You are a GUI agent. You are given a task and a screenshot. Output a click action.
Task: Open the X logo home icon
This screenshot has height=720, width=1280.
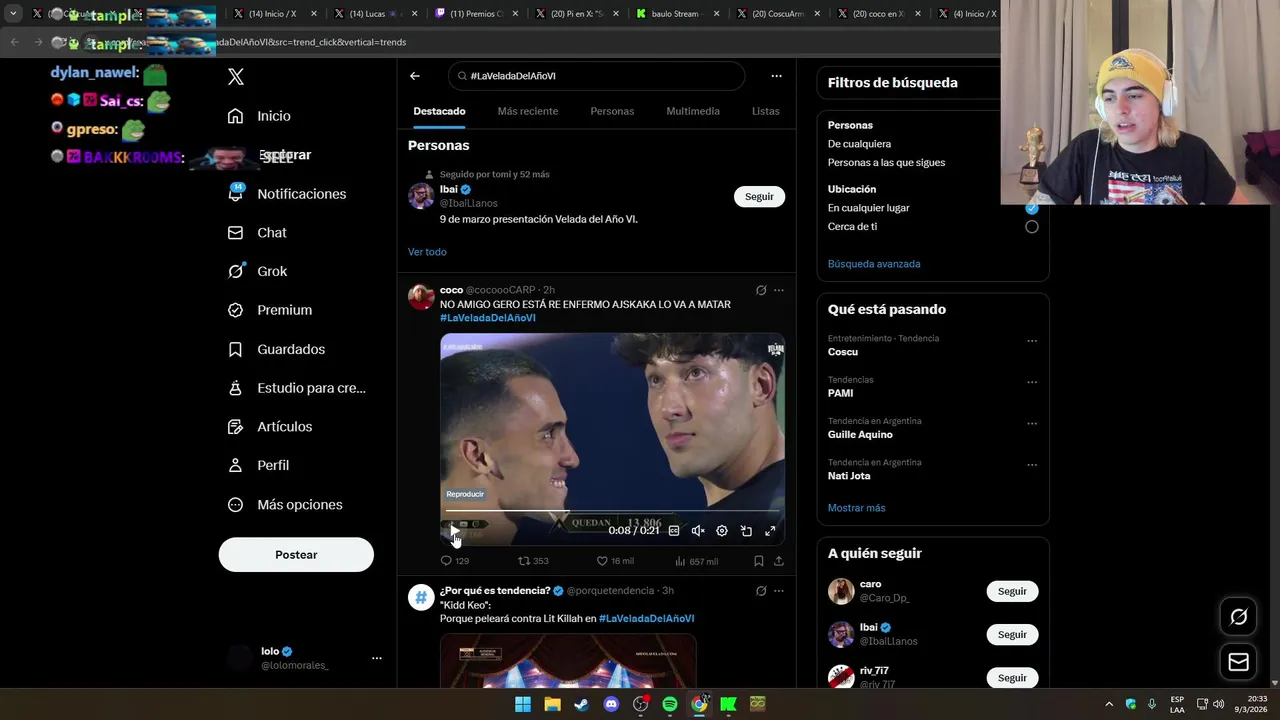click(236, 77)
